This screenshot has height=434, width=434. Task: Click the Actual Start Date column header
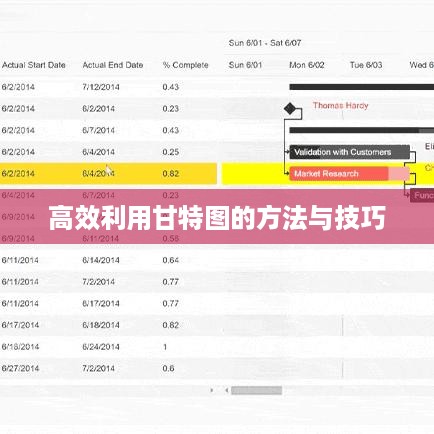(x=34, y=65)
